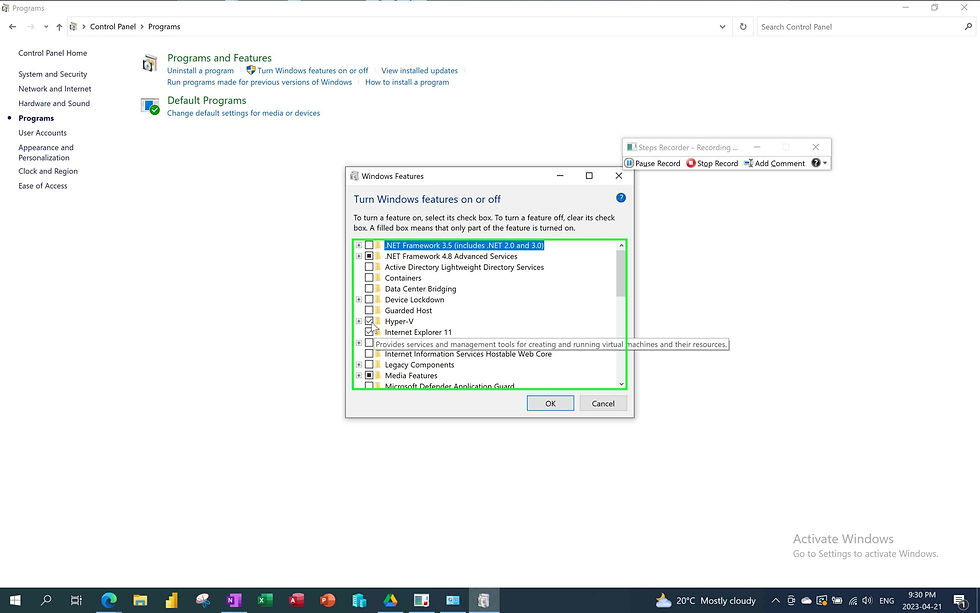Viewport: 980px width, 613px height.
Task: Open Control Panel Home
Action: click(52, 53)
